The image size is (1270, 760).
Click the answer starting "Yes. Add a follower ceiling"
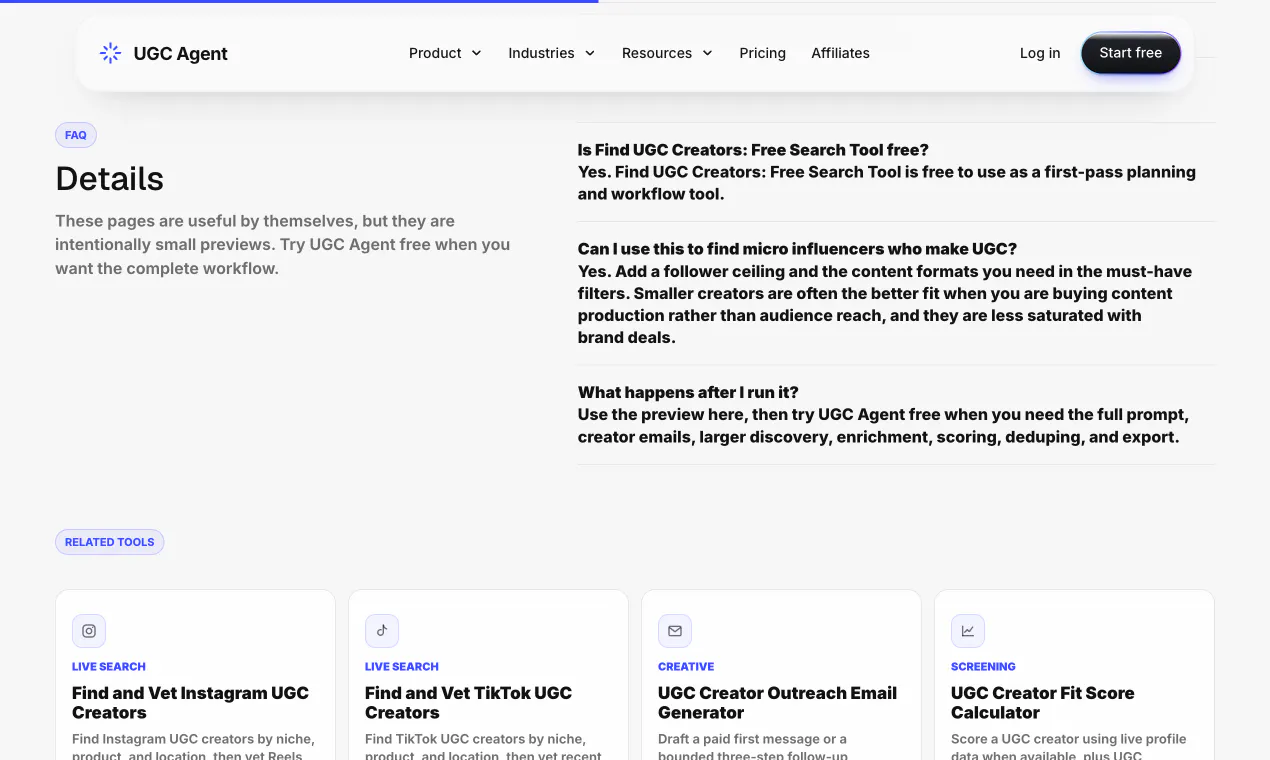click(x=885, y=304)
